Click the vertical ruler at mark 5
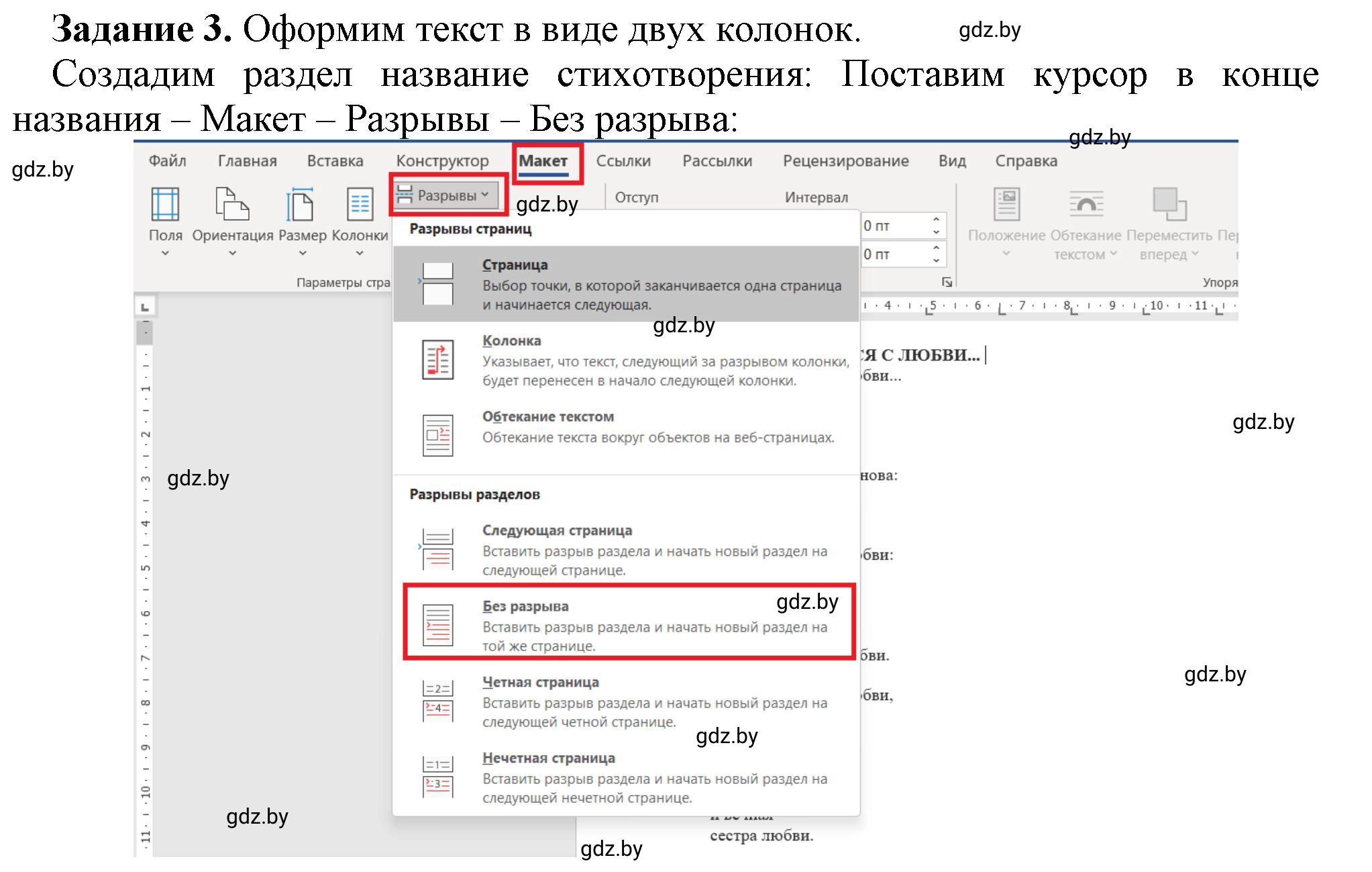Image resolution: width=1372 pixels, height=872 pixels. tap(145, 569)
